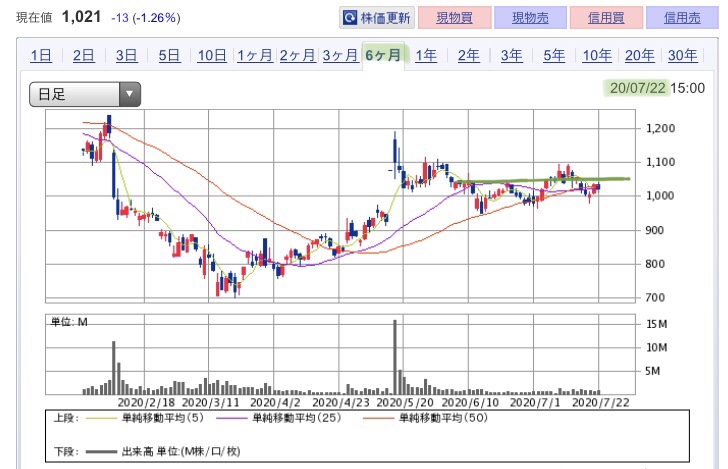728x469 pixels.
Task: Click the 現物買 button
Action: coord(455,18)
